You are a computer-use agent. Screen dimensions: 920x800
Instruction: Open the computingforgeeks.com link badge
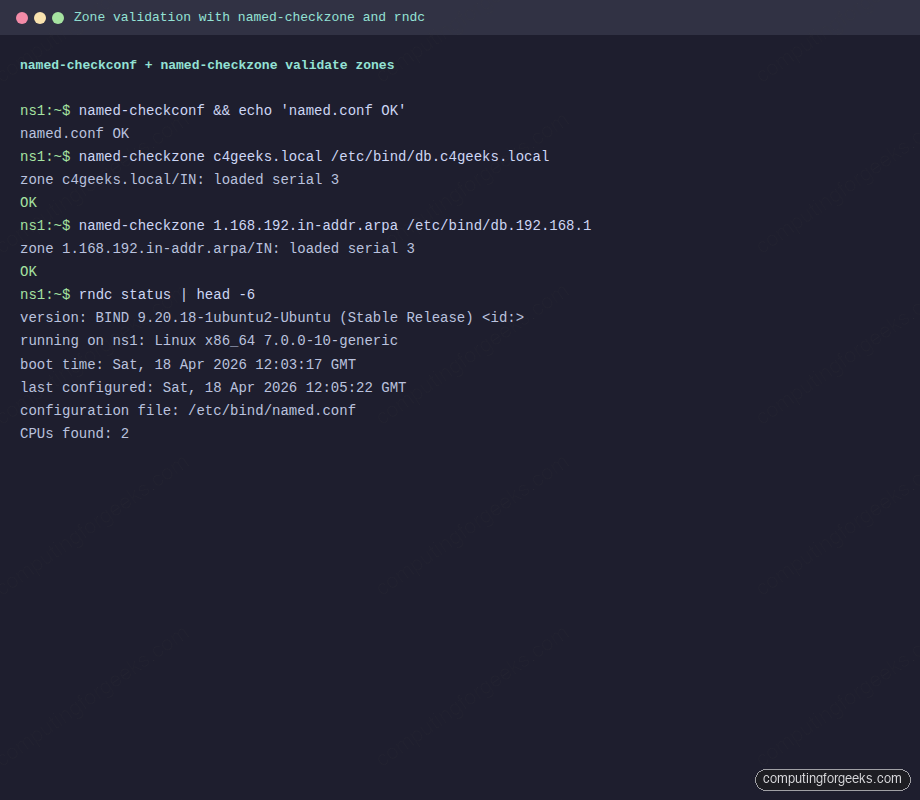[832, 779]
